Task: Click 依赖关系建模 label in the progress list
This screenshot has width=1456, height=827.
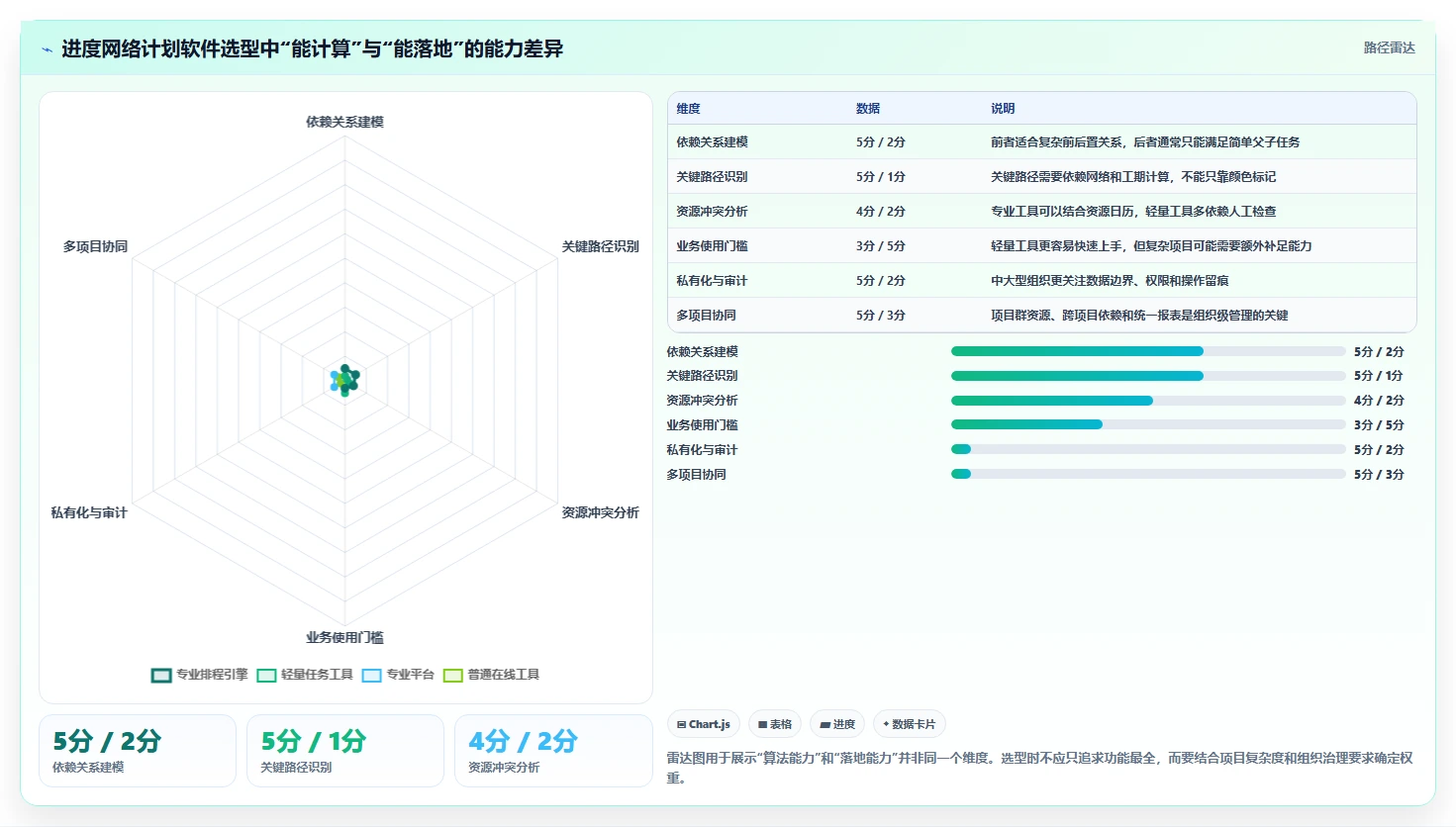Action: click(x=702, y=352)
